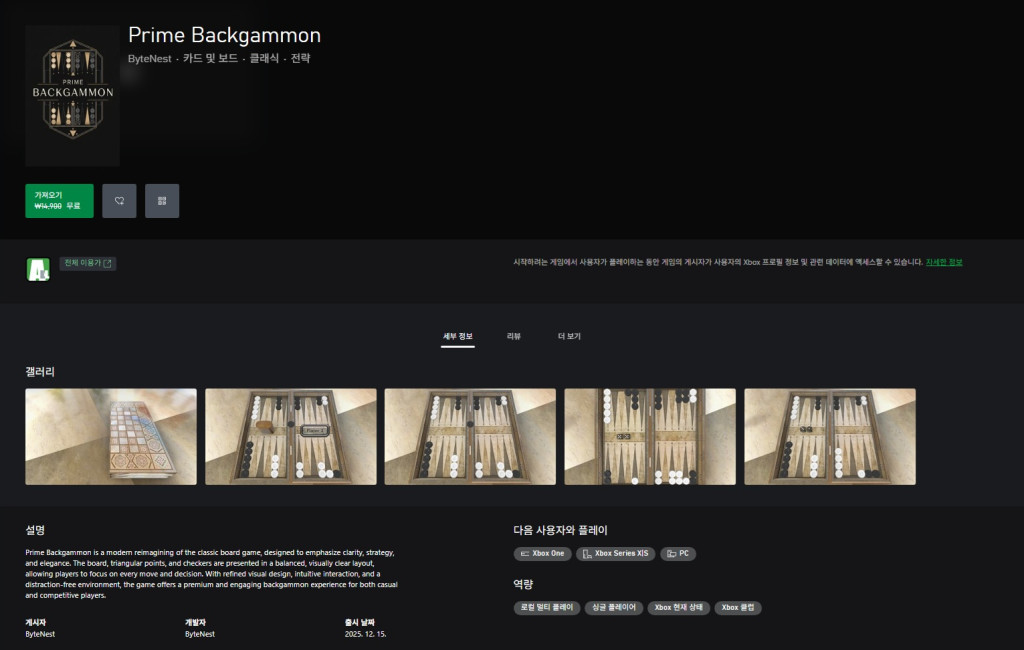Image resolution: width=1024 pixels, height=650 pixels.
Task: Open the fourth gallery screenshot with top-down board
Action: (x=650, y=437)
